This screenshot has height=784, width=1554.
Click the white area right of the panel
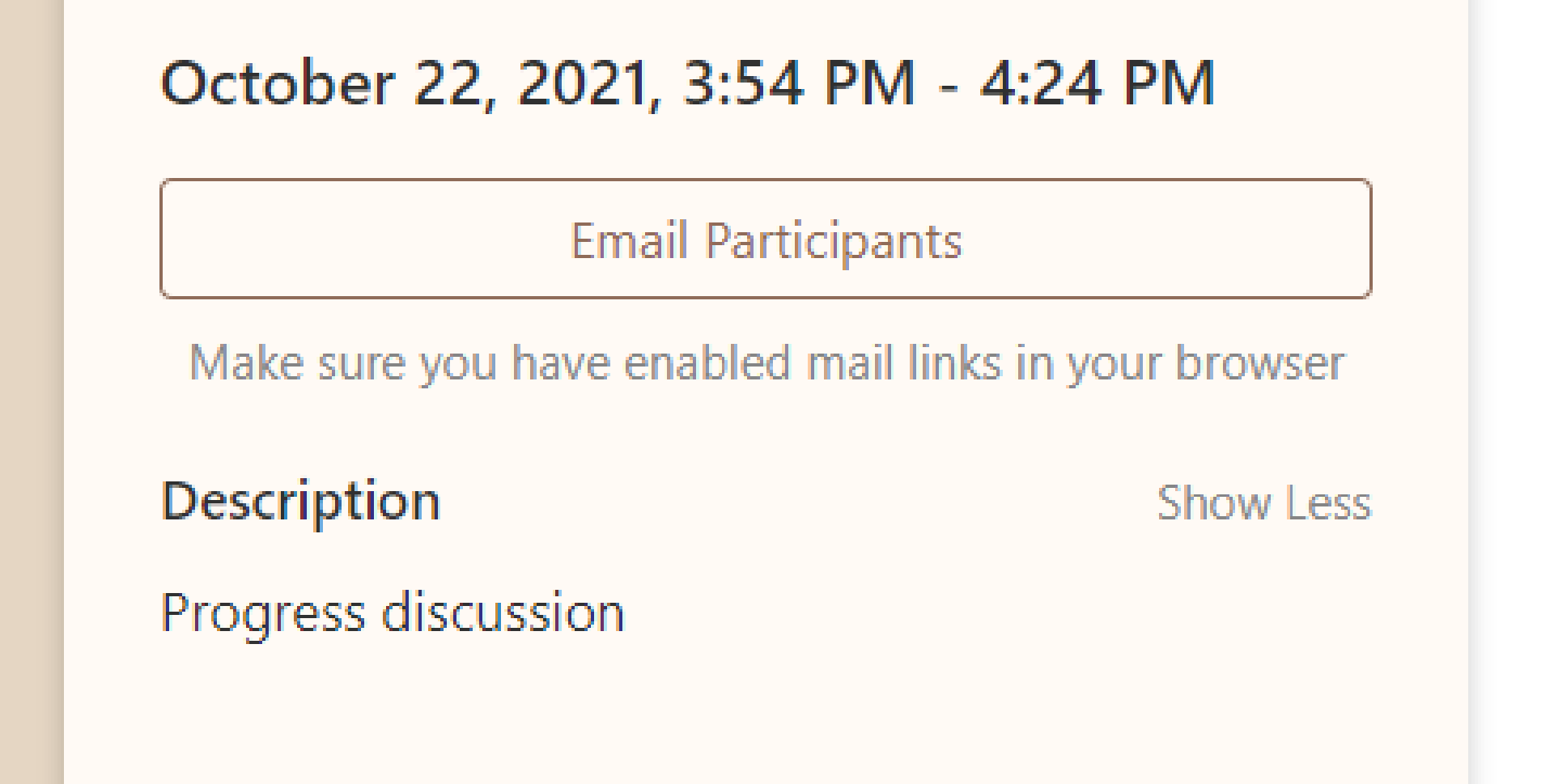click(x=1511, y=392)
